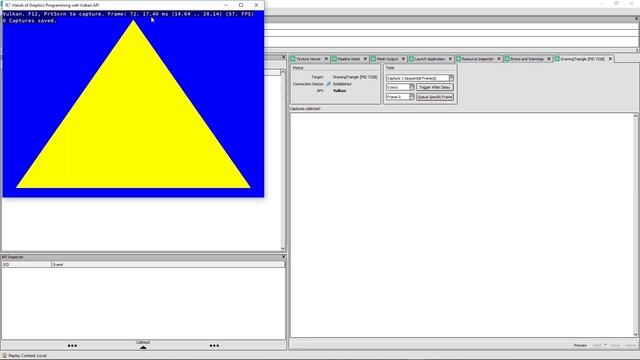This screenshot has width=640, height=360.
Task: Click the right dots handle beside Callstack
Action: click(x=214, y=346)
